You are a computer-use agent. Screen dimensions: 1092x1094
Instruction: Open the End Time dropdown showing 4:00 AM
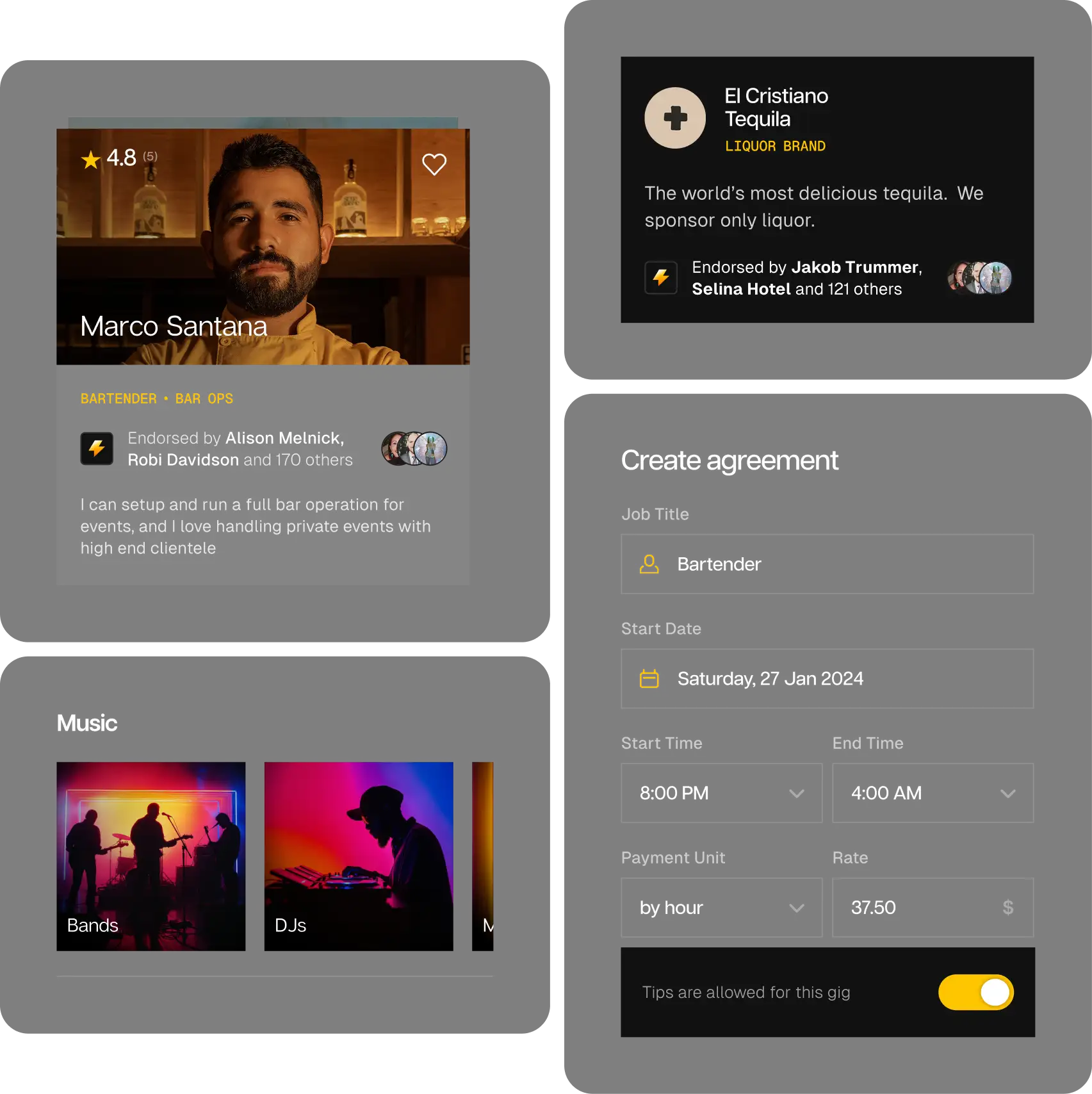(x=933, y=793)
